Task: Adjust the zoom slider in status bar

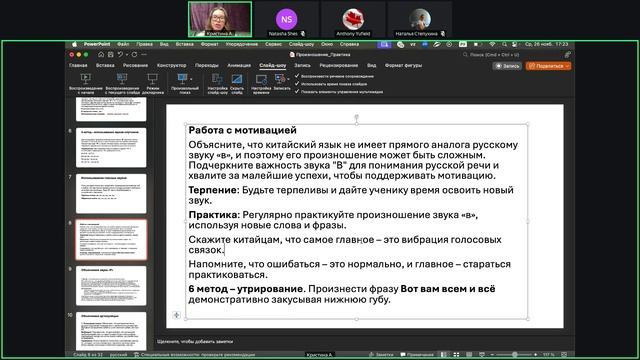Action: [514, 355]
